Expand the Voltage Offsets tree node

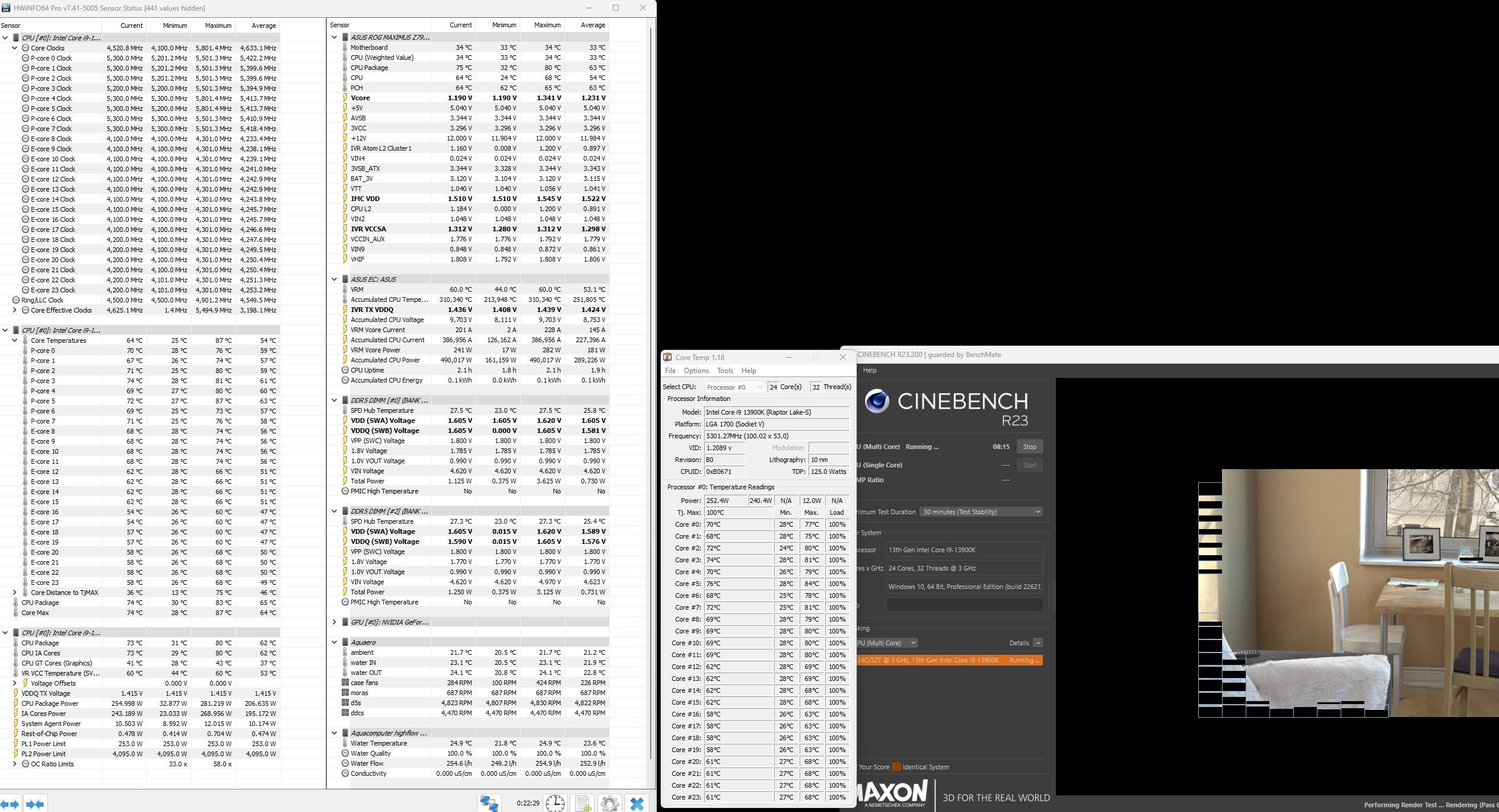pos(15,683)
